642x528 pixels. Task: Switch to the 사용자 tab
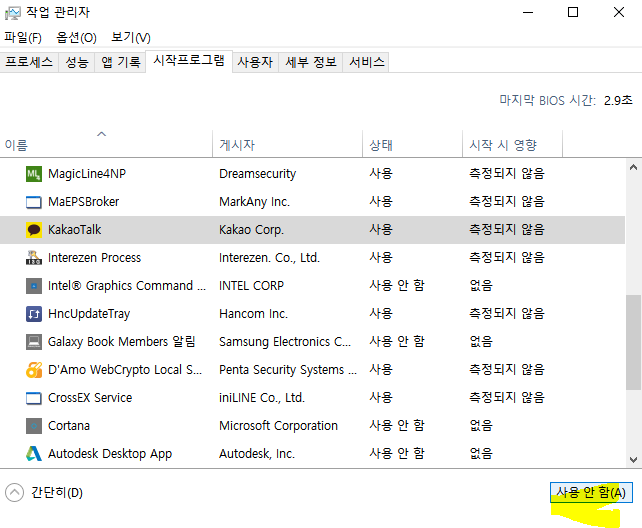pyautogui.click(x=255, y=62)
